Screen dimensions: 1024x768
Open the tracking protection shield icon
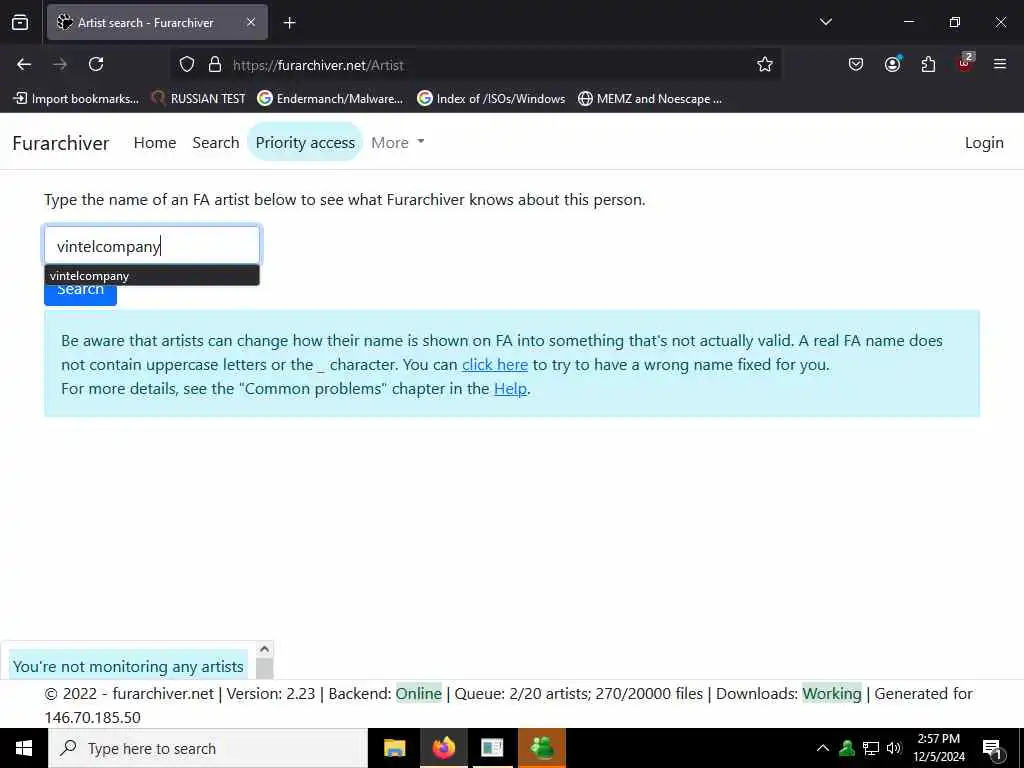tap(187, 64)
